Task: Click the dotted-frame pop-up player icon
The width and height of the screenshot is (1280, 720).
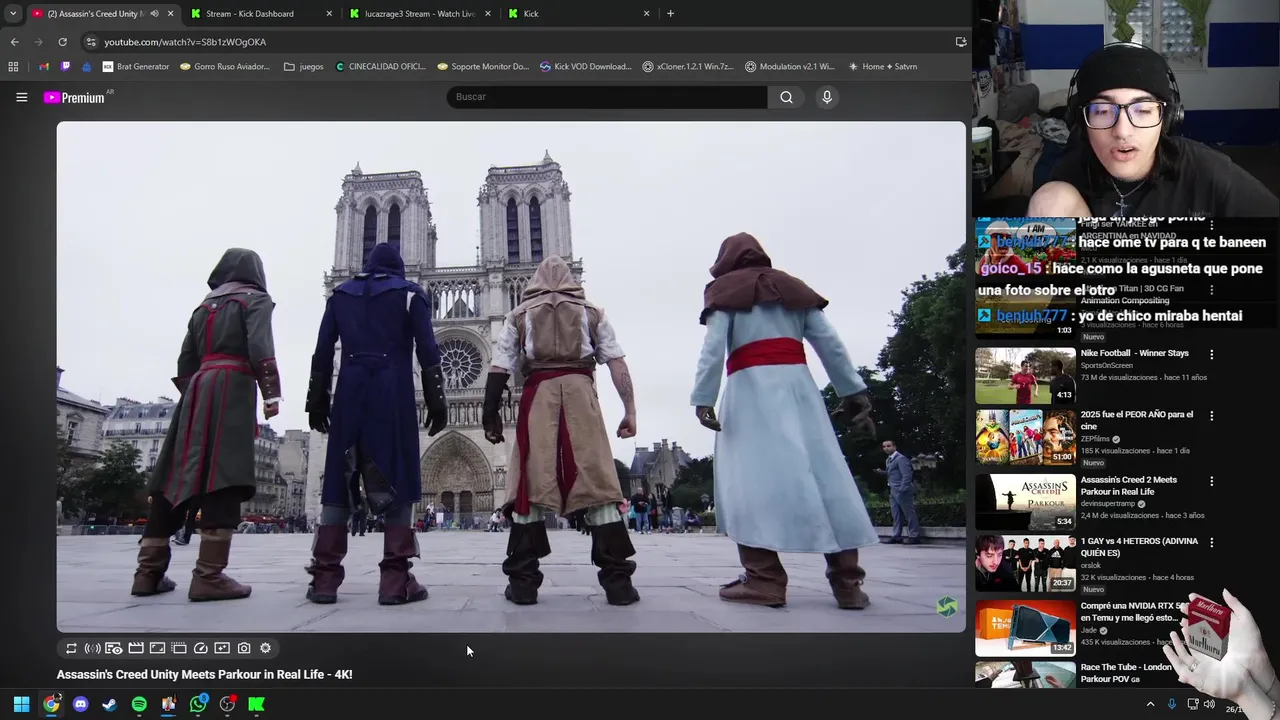Action: pos(179,648)
